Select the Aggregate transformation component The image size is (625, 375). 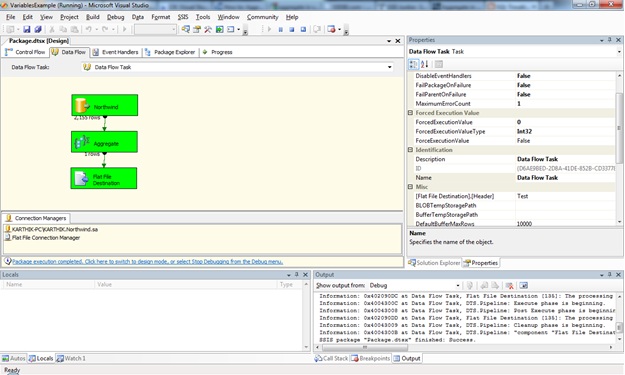(104, 142)
